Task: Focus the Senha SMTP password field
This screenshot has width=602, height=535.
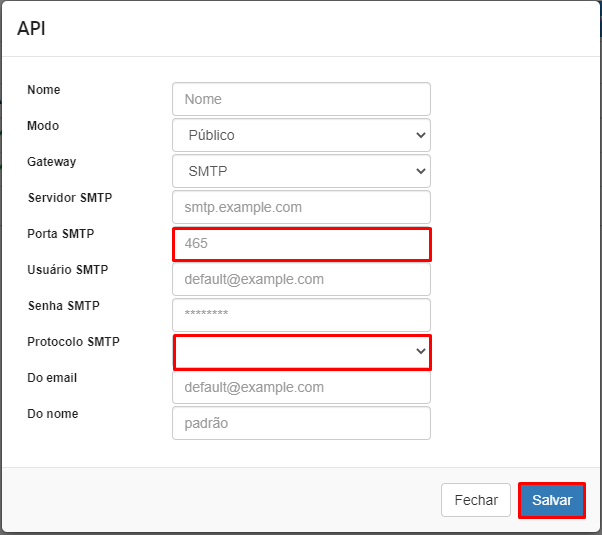Action: click(x=301, y=315)
